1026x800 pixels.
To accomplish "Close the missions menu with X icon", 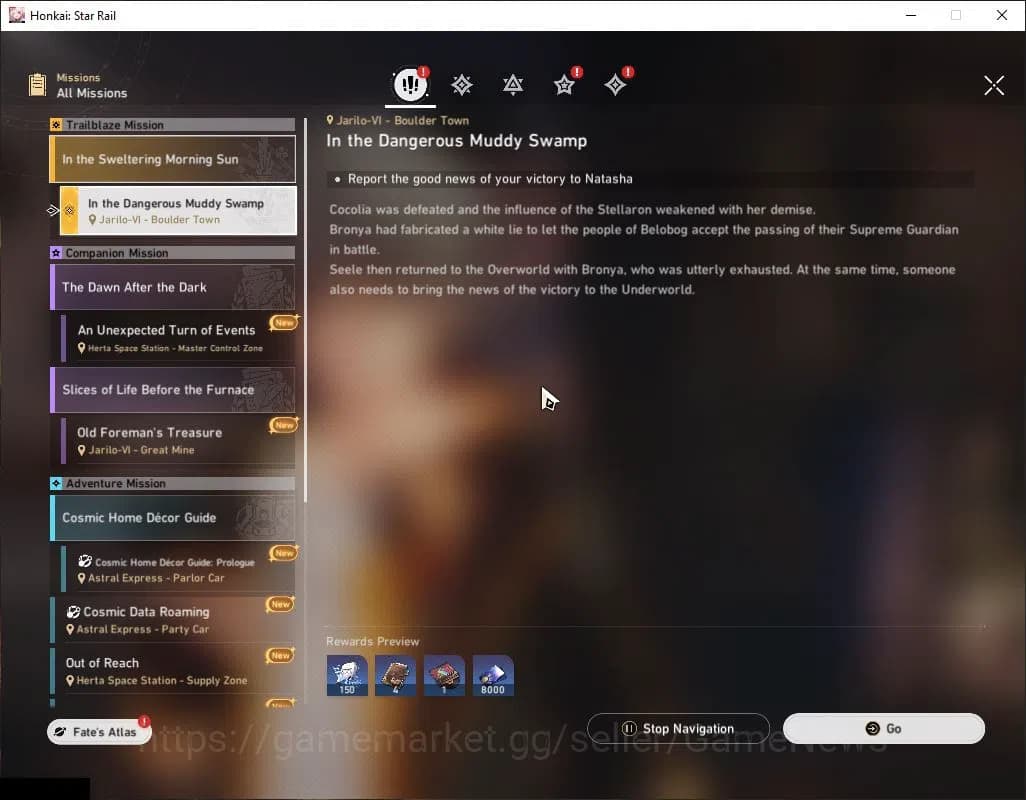I will 994,85.
